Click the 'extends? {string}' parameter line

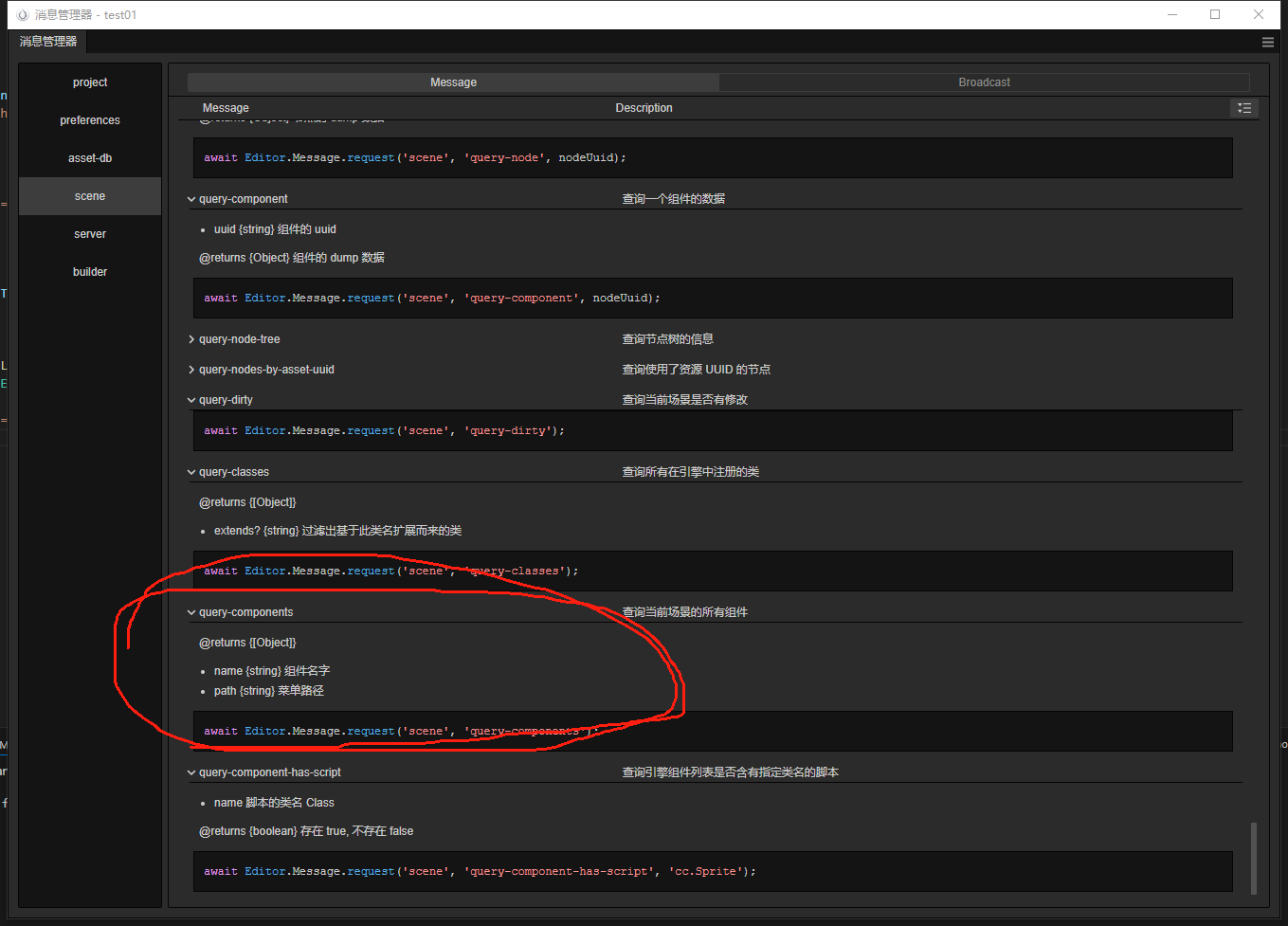coord(337,531)
